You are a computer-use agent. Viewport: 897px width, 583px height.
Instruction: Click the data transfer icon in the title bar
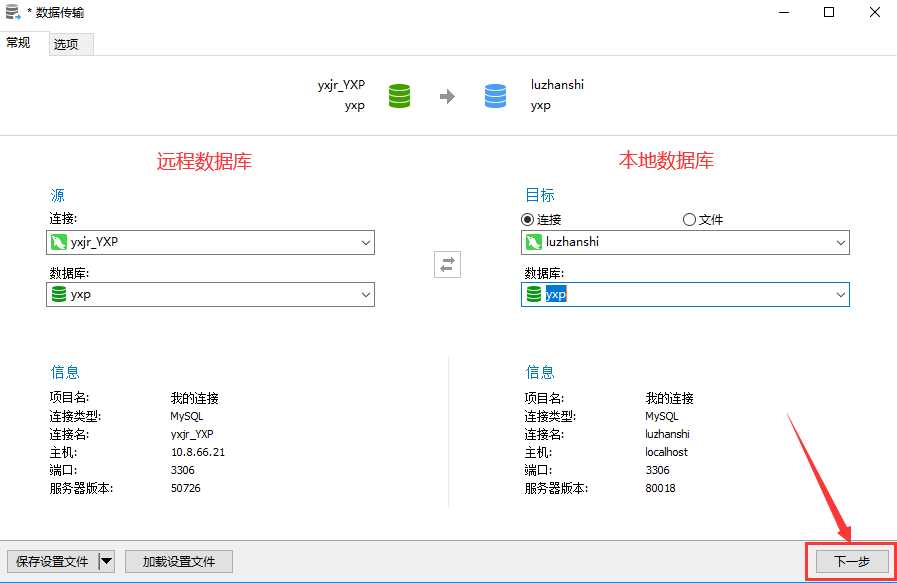(11, 12)
